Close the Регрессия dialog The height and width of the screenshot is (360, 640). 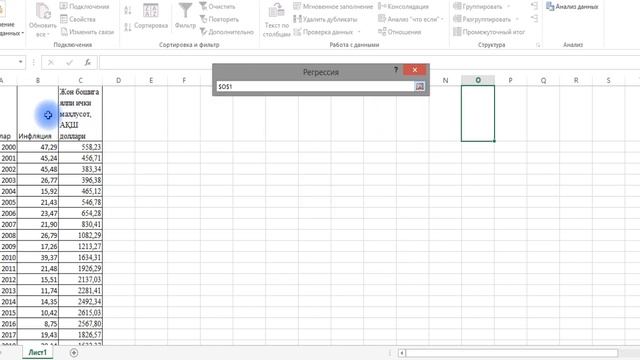pyautogui.click(x=415, y=70)
